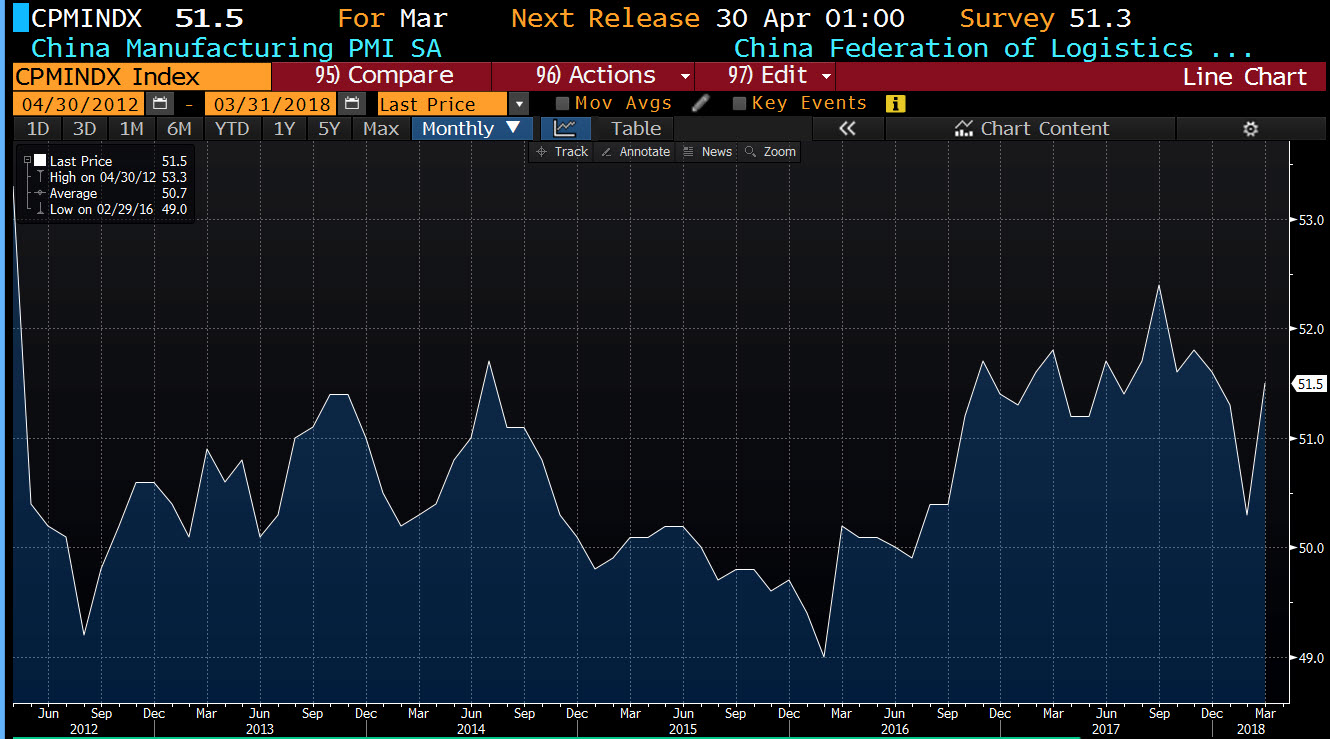Open the end date calendar picker
This screenshot has height=739, width=1330.
pyautogui.click(x=350, y=103)
